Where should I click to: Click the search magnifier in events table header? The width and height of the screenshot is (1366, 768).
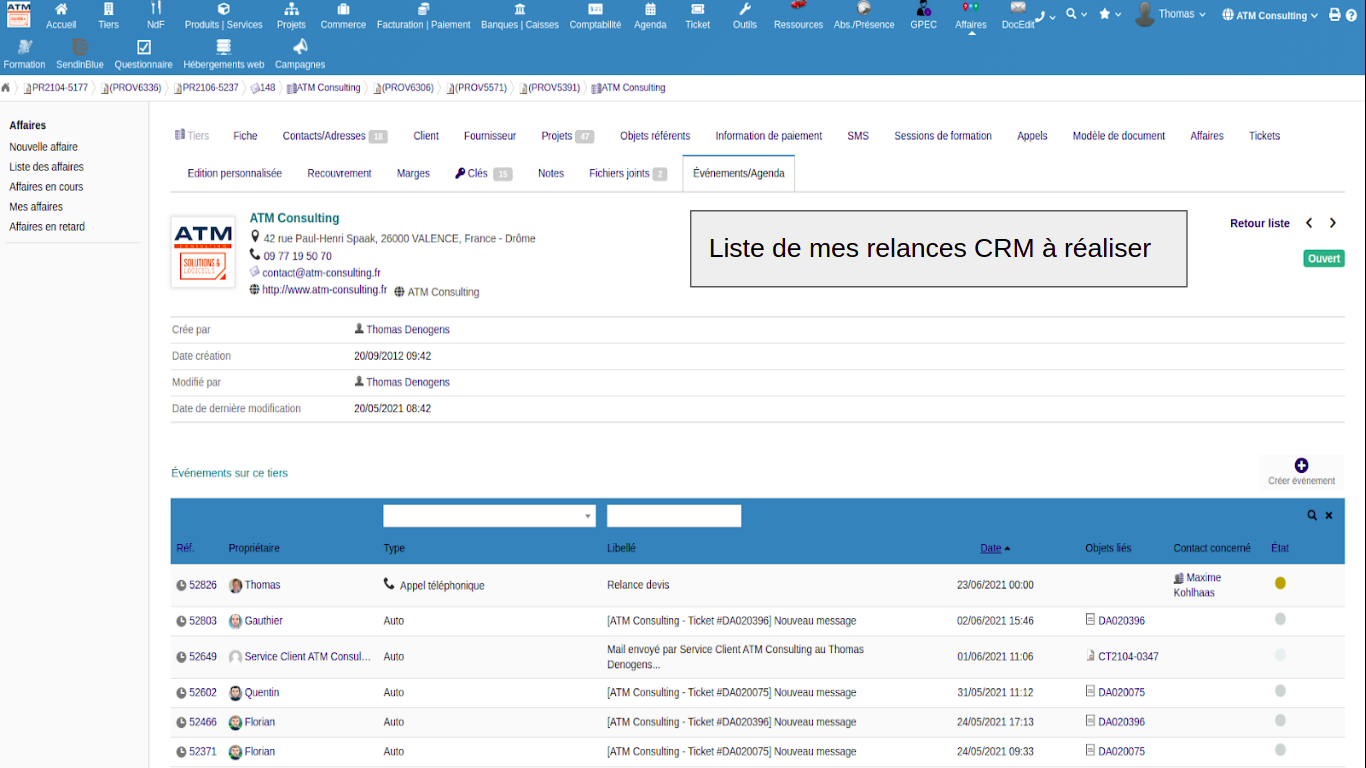(1312, 516)
